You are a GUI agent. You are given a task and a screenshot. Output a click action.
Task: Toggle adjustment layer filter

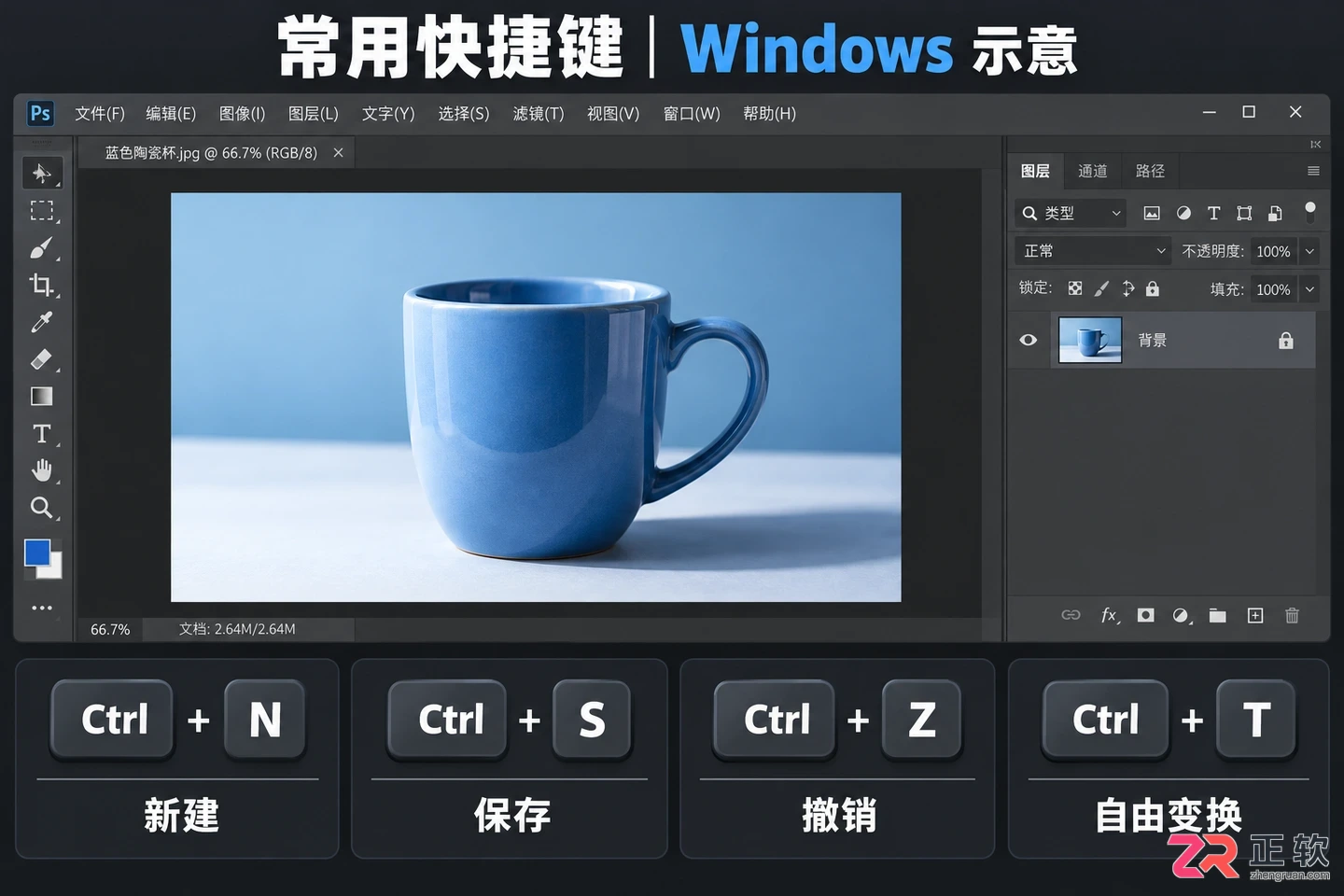1183,213
